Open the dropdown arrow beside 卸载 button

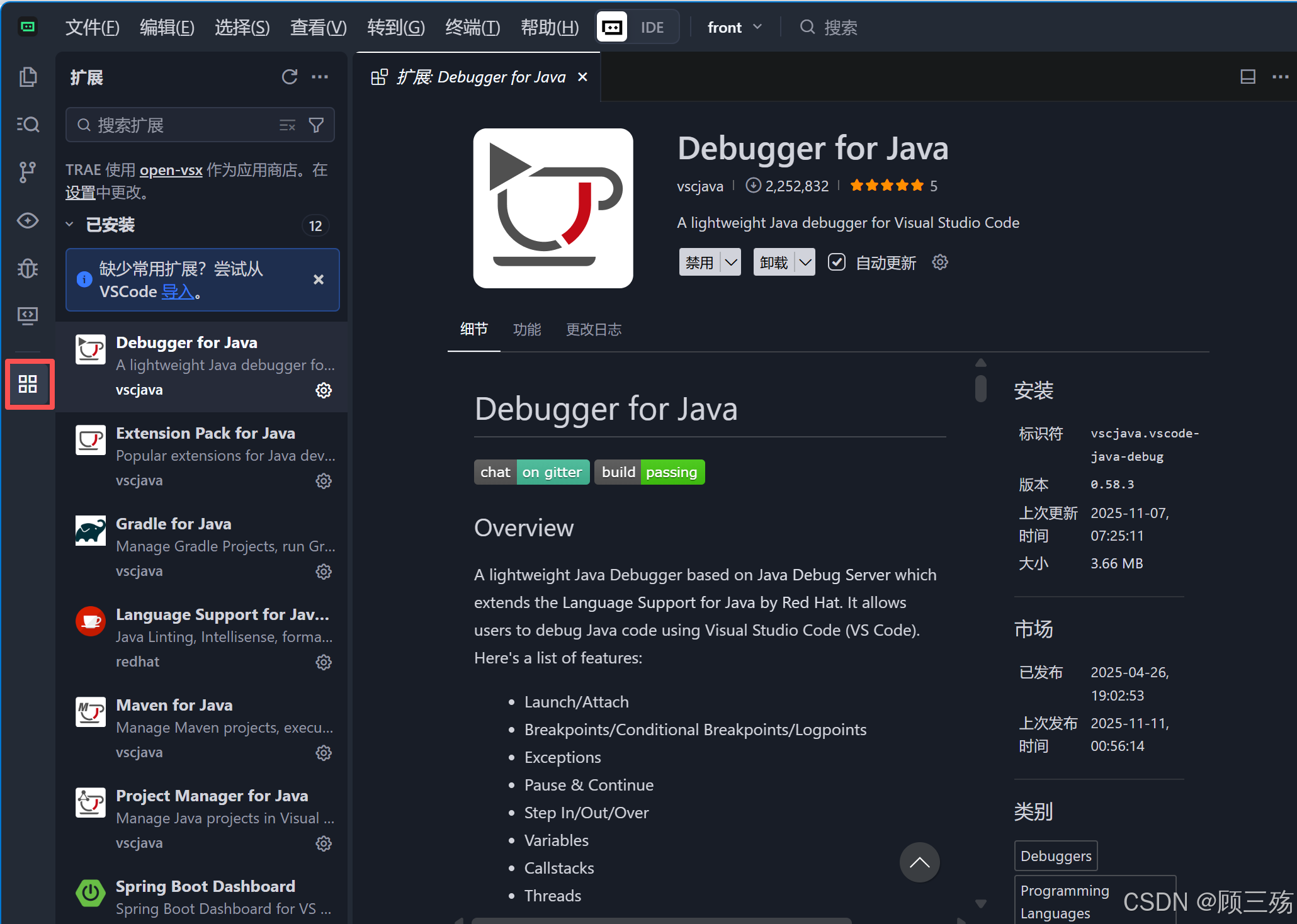(805, 262)
